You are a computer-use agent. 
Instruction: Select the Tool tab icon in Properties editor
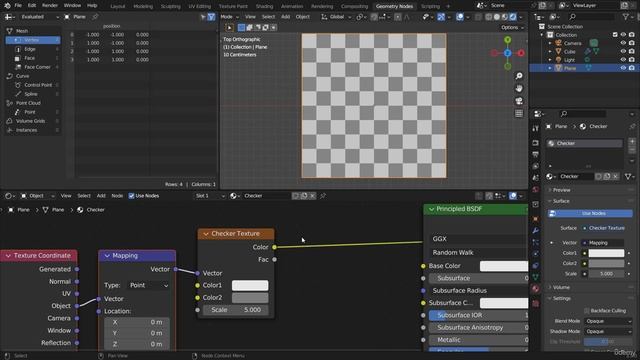click(536, 129)
